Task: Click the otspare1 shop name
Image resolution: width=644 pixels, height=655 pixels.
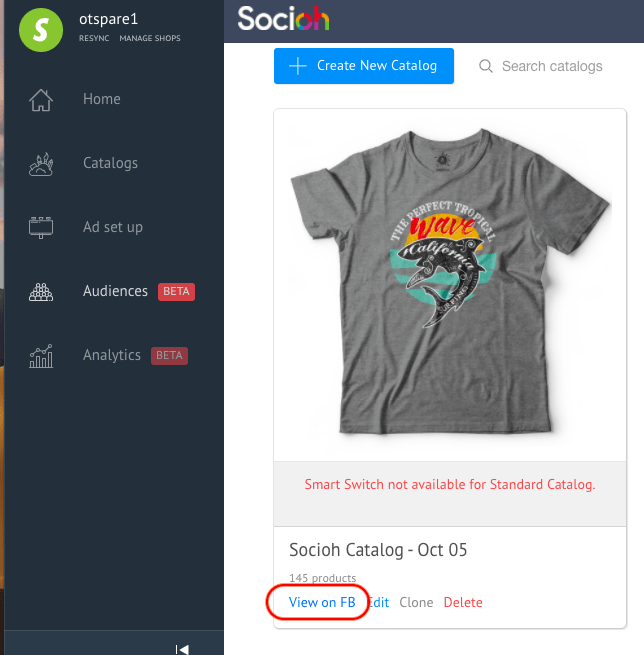Action: [x=108, y=18]
